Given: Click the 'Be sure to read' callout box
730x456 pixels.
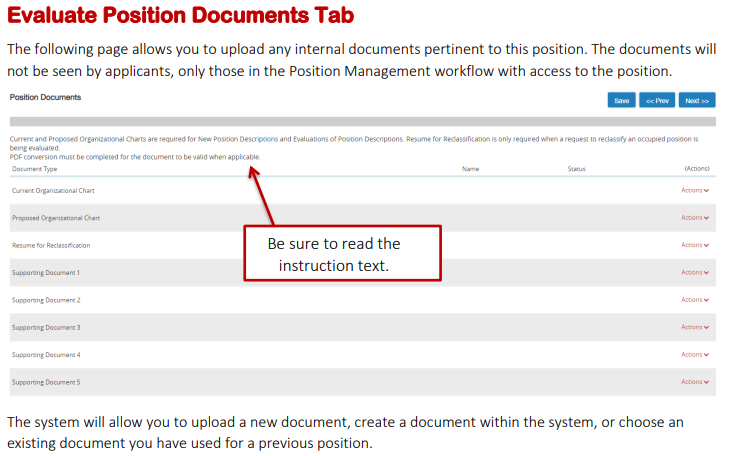Looking at the screenshot, I should click(342, 255).
